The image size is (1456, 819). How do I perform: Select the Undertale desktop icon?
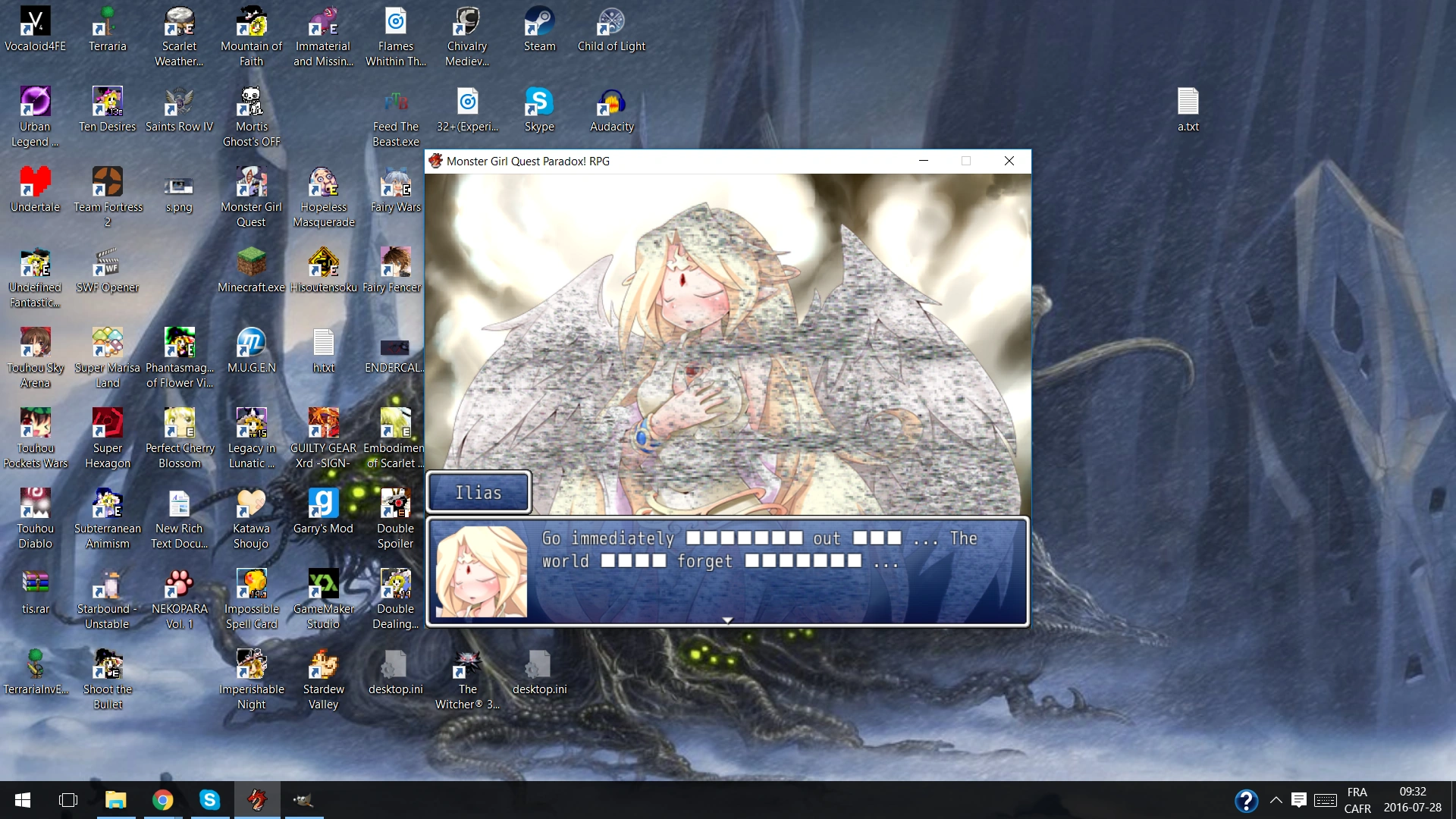coord(35,189)
